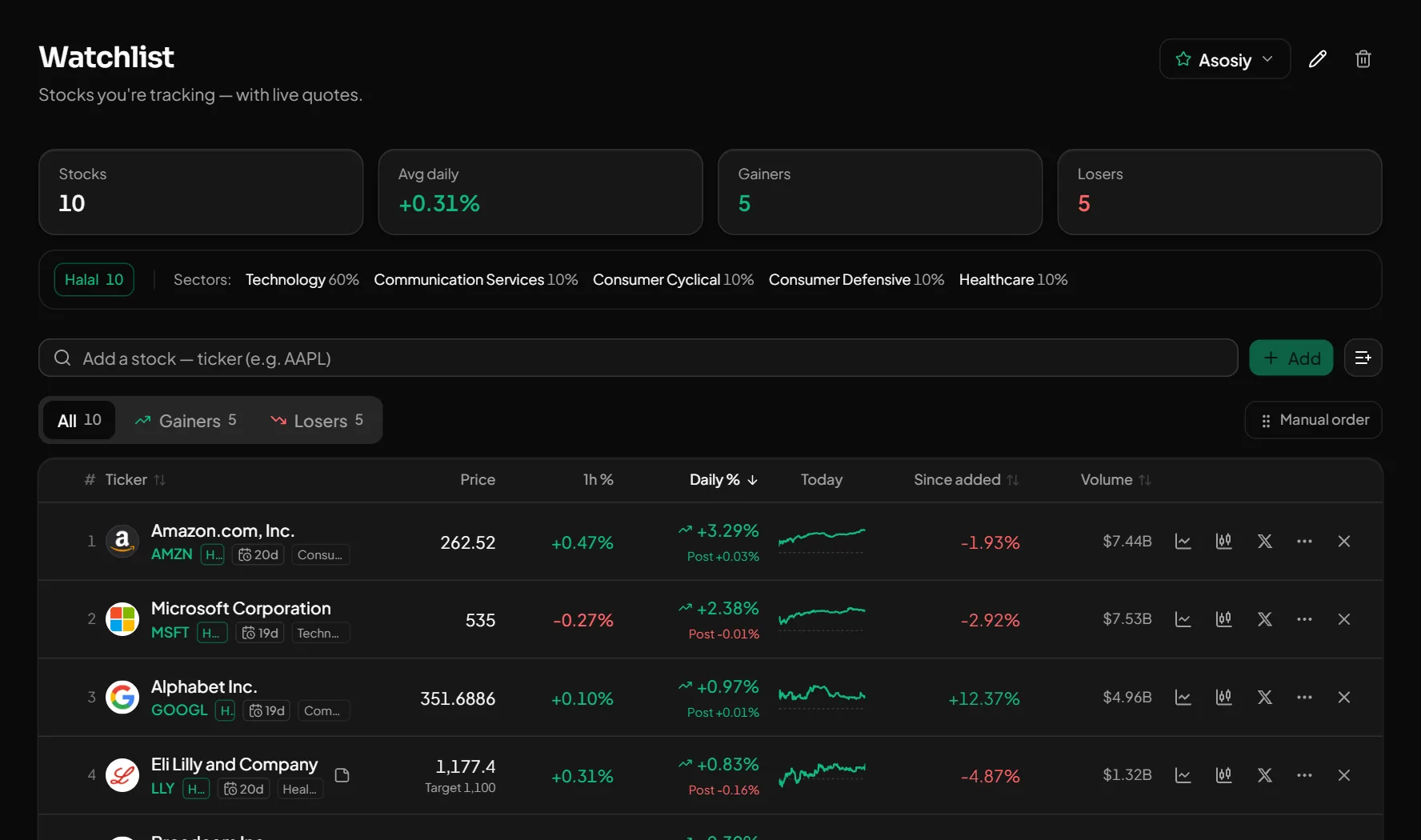Sort by Since added column header
The height and width of the screenshot is (840, 1421).
point(966,480)
